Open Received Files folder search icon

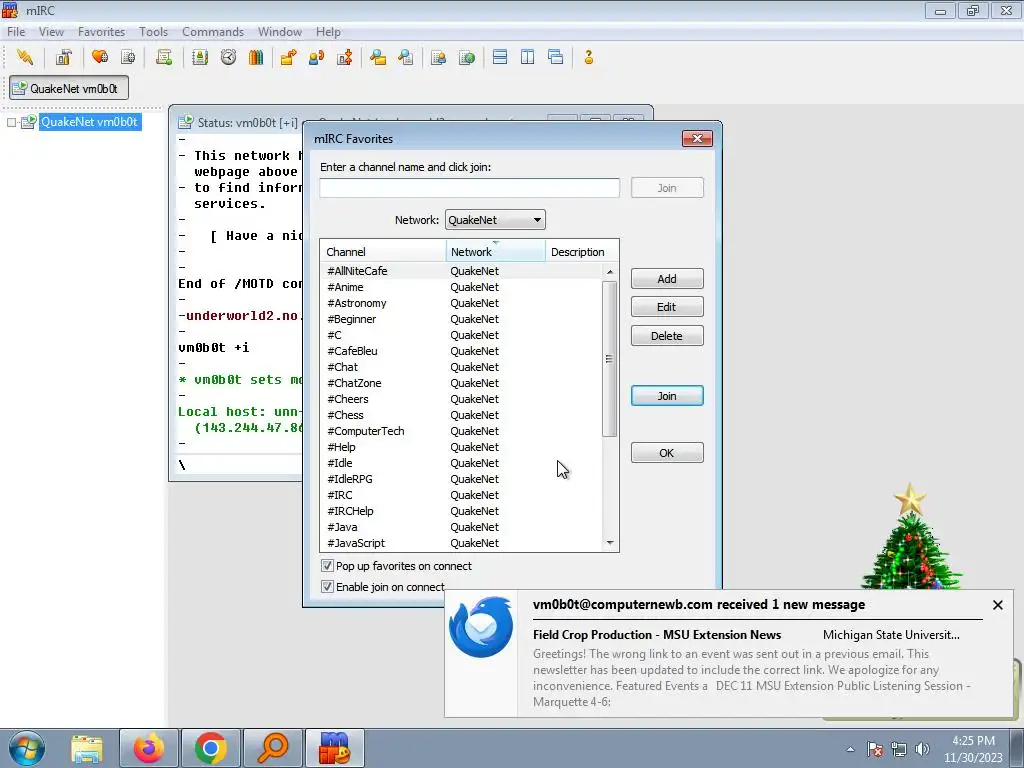pyautogui.click(x=377, y=57)
